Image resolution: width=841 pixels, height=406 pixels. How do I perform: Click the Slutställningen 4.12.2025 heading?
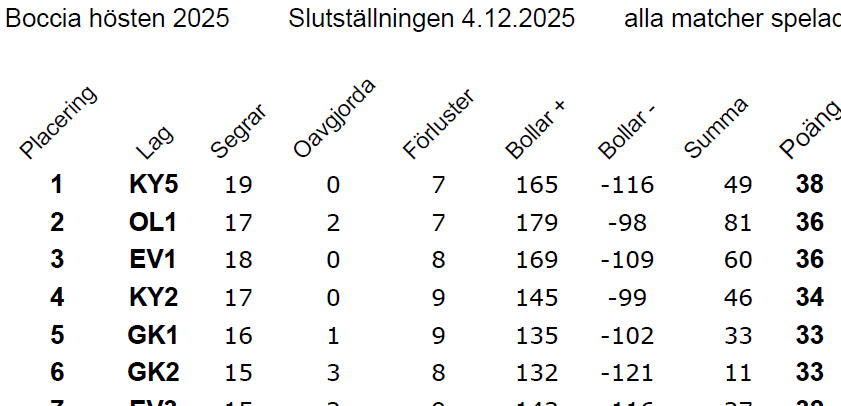[x=431, y=19]
